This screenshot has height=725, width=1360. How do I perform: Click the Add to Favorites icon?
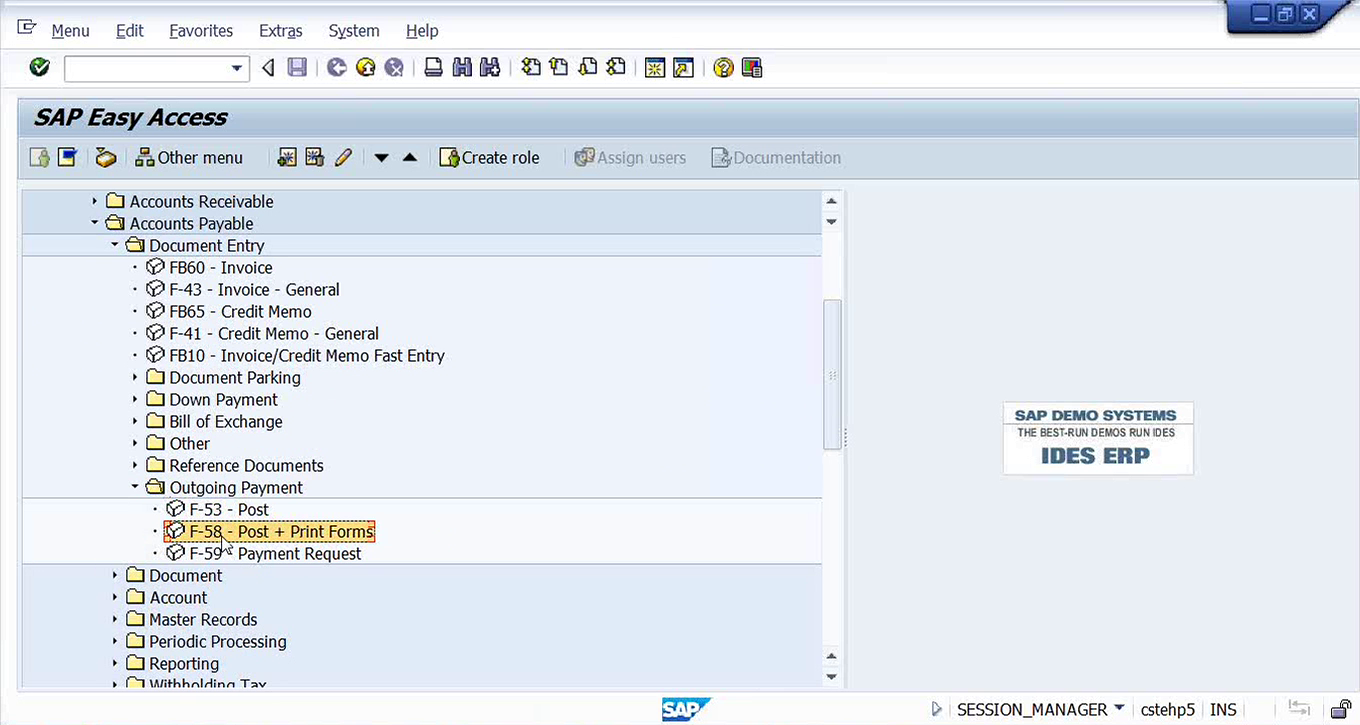point(287,157)
